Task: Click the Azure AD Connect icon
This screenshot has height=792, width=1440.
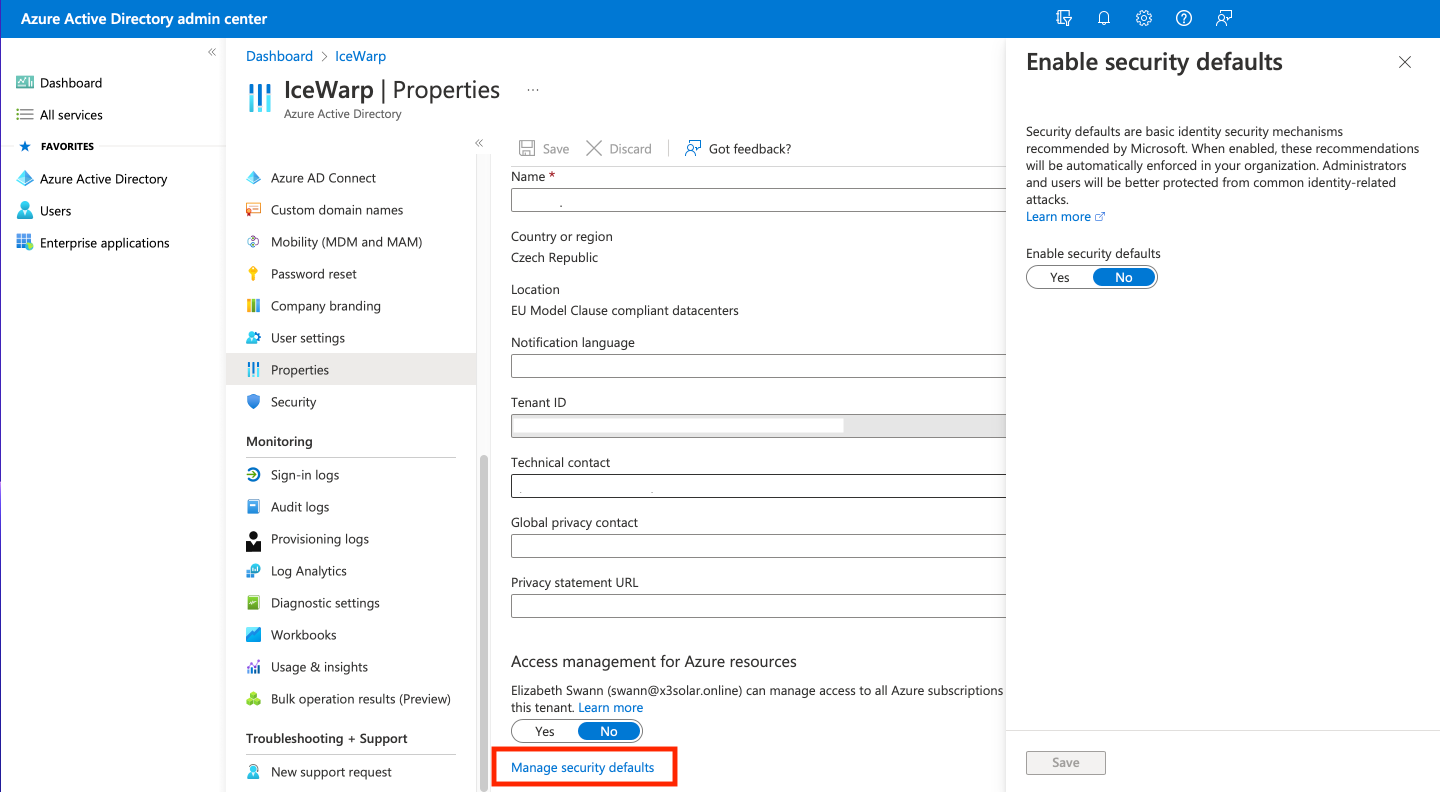Action: [253, 178]
